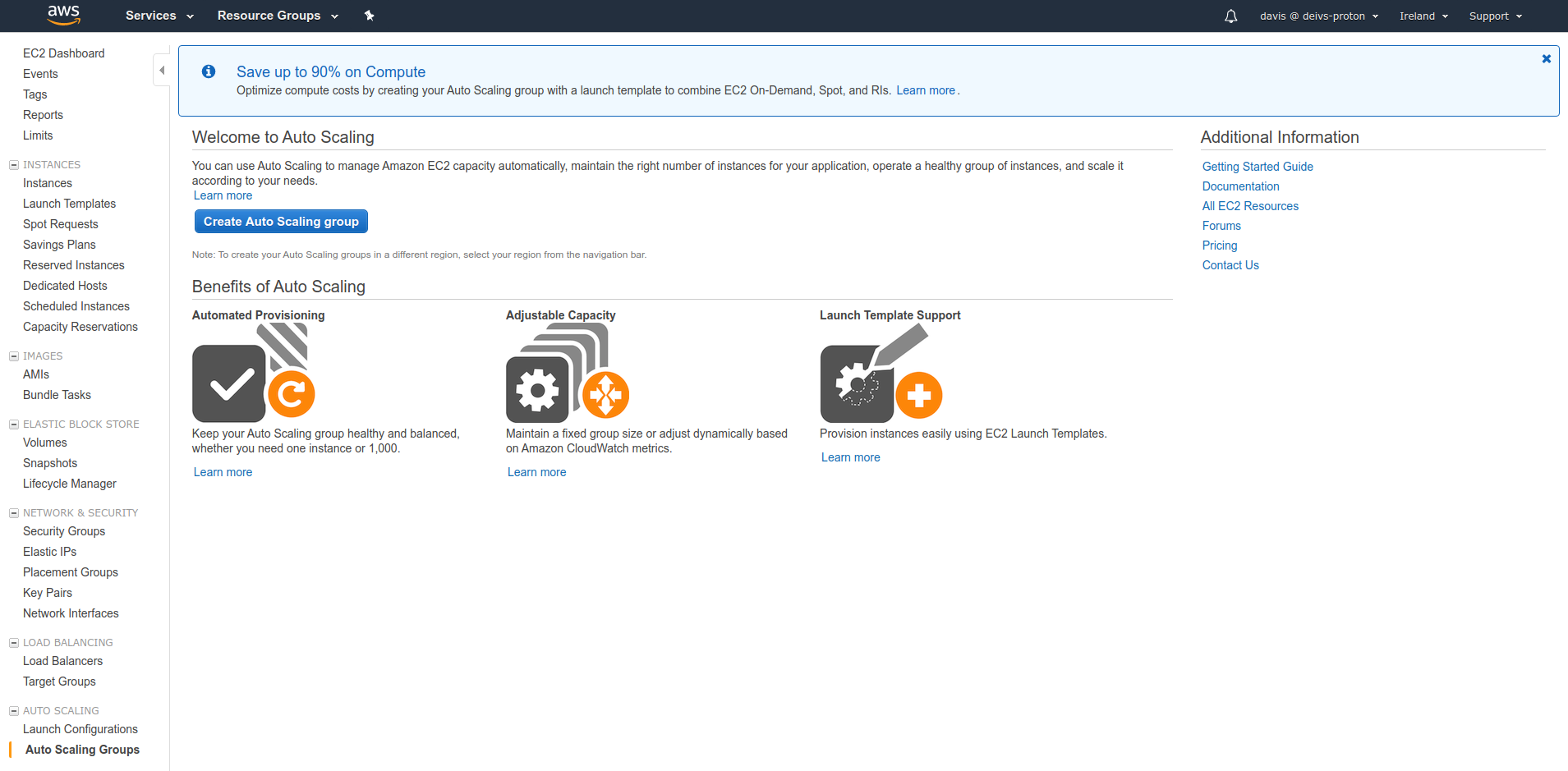Open the Pricing link
Image resolution: width=1568 pixels, height=771 pixels.
point(1220,246)
